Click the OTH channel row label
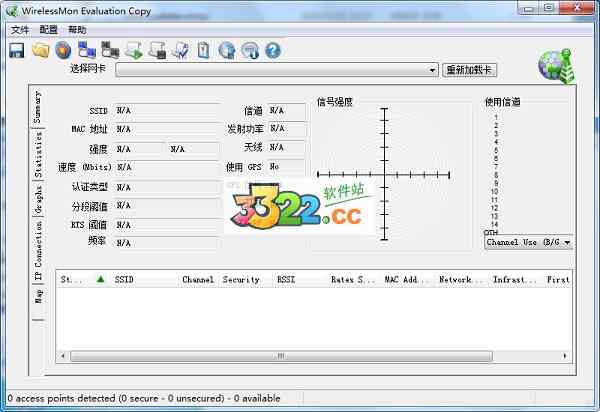 (x=491, y=232)
